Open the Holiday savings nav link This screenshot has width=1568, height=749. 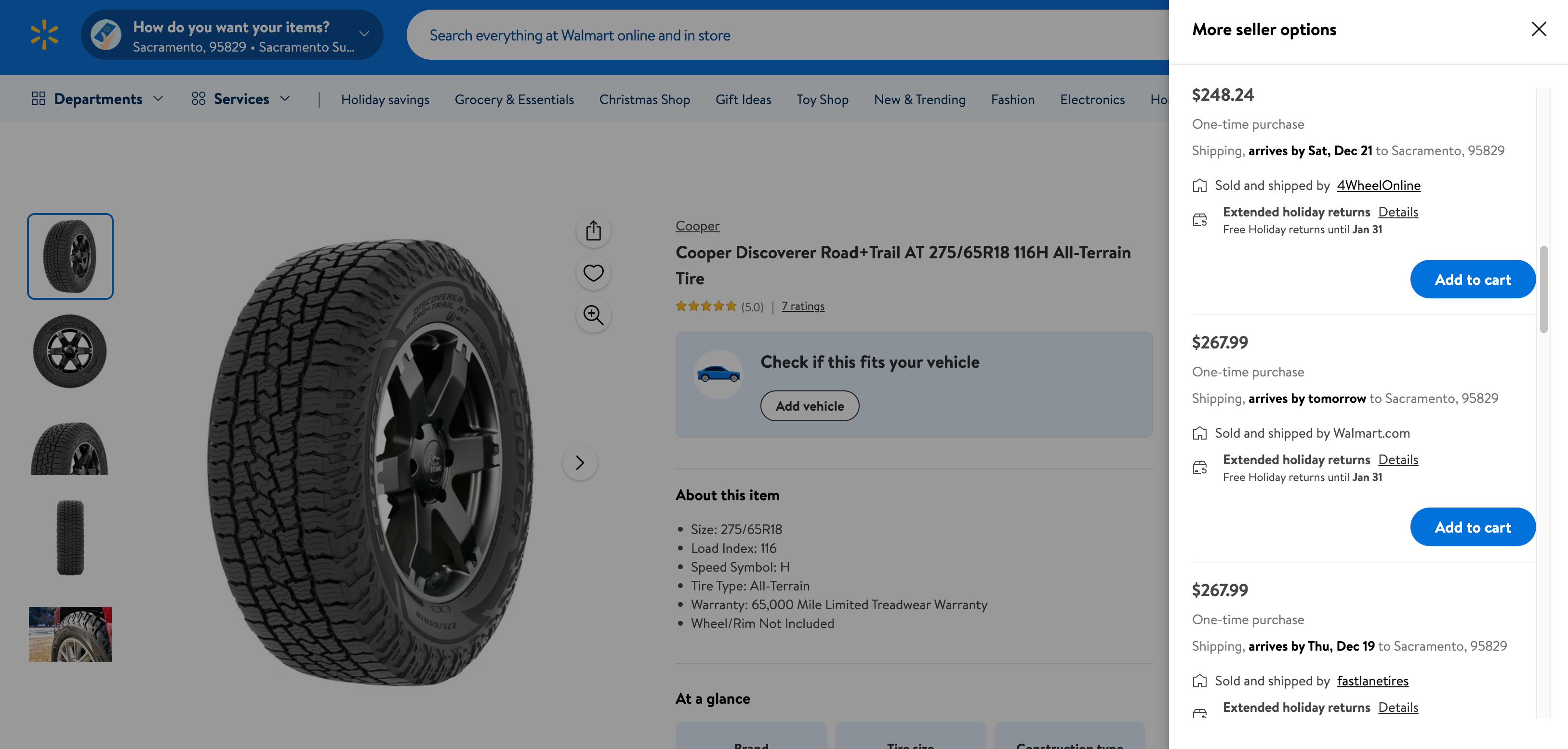(385, 99)
